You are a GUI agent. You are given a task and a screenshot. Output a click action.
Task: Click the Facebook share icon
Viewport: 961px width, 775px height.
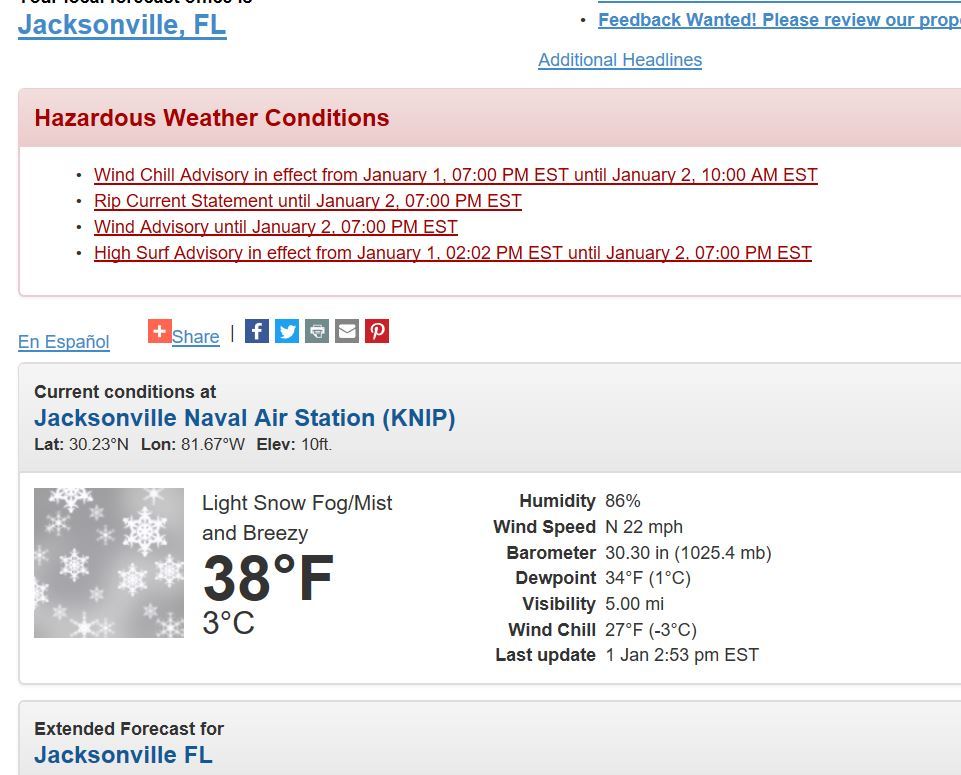pyautogui.click(x=257, y=331)
